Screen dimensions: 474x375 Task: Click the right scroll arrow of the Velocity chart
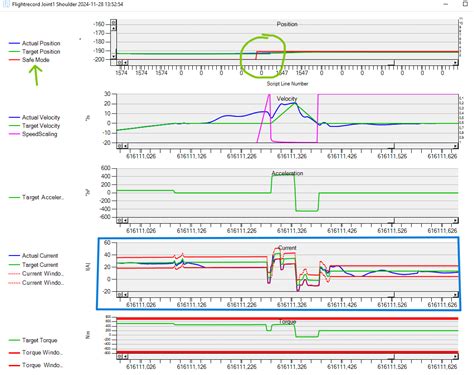pyautogui.click(x=455, y=146)
